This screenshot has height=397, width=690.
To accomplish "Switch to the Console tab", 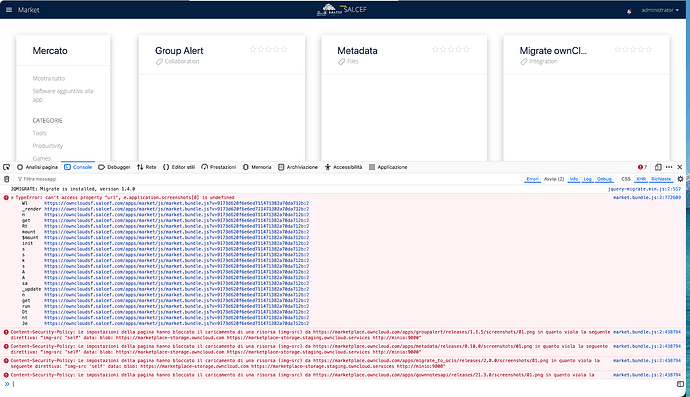I will 78,167.
